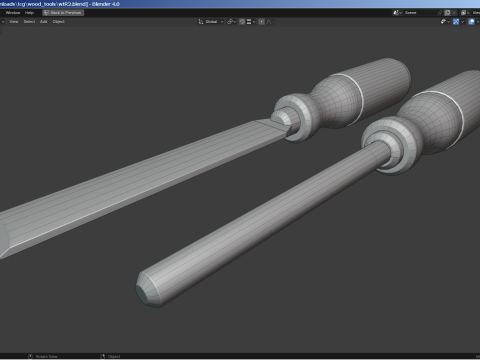This screenshot has width=480, height=360.
Task: Toggle snapping magnet icon
Action: pyautogui.click(x=242, y=22)
